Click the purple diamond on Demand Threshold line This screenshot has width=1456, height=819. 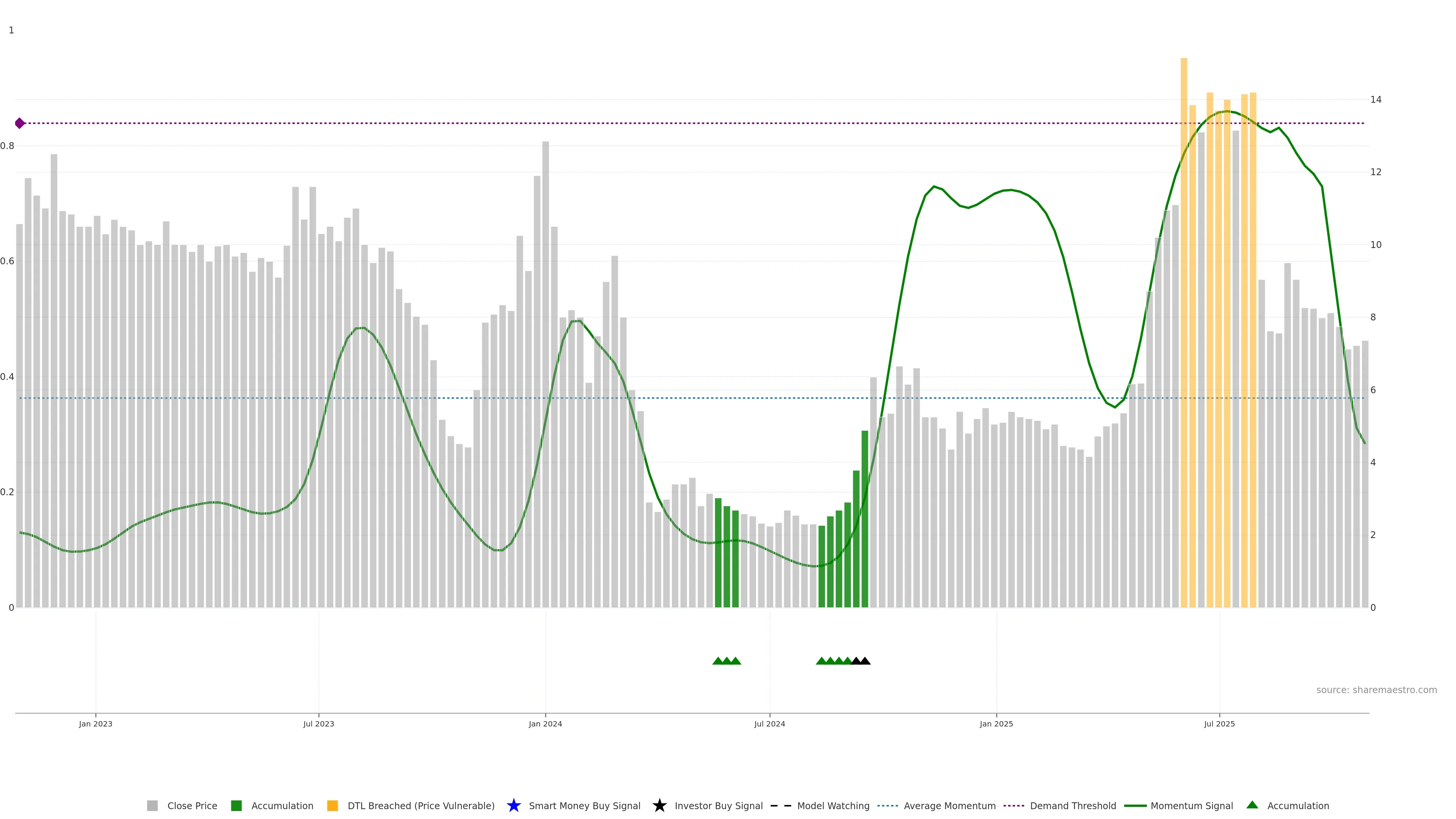(x=20, y=123)
